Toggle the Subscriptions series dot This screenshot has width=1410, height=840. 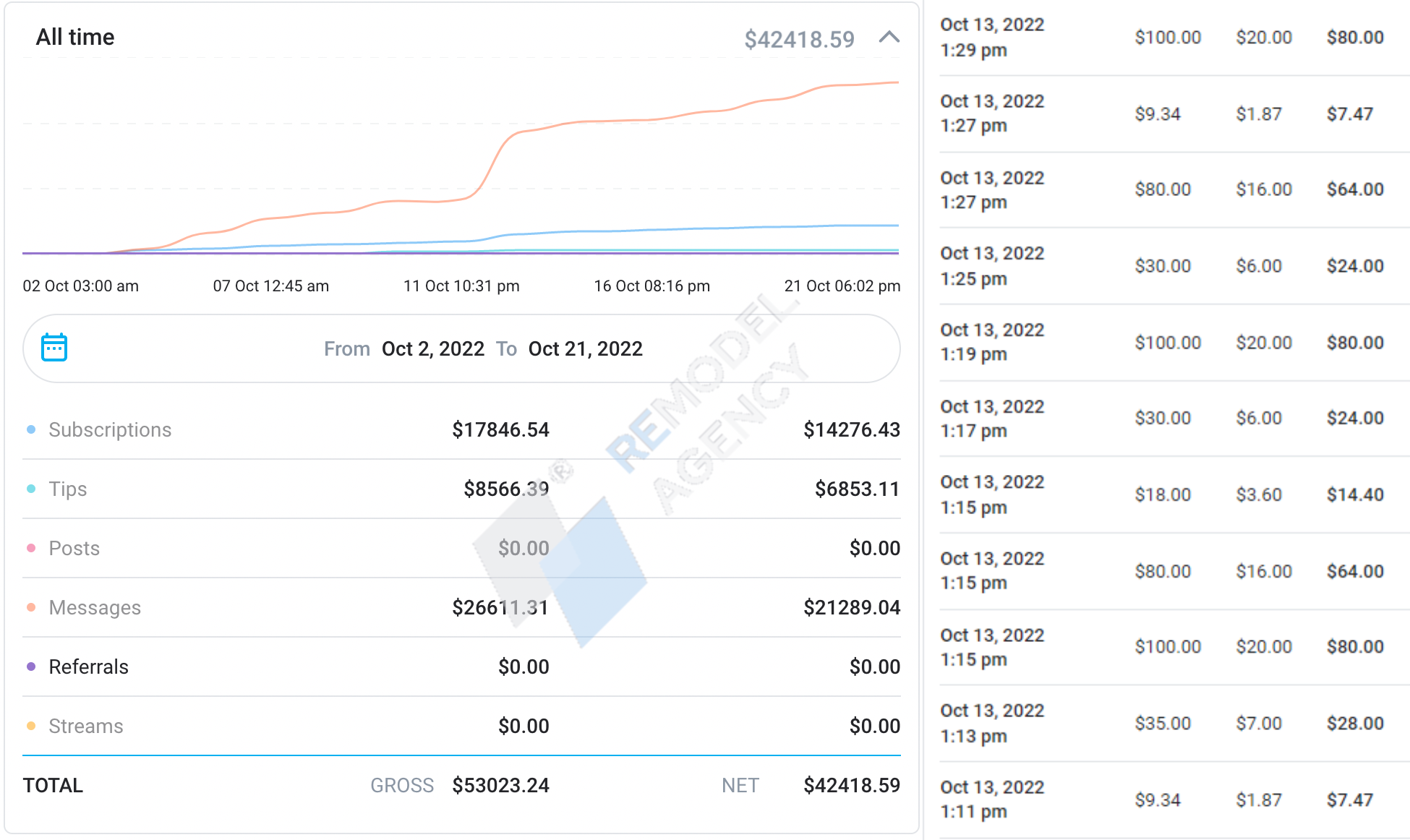[31, 430]
